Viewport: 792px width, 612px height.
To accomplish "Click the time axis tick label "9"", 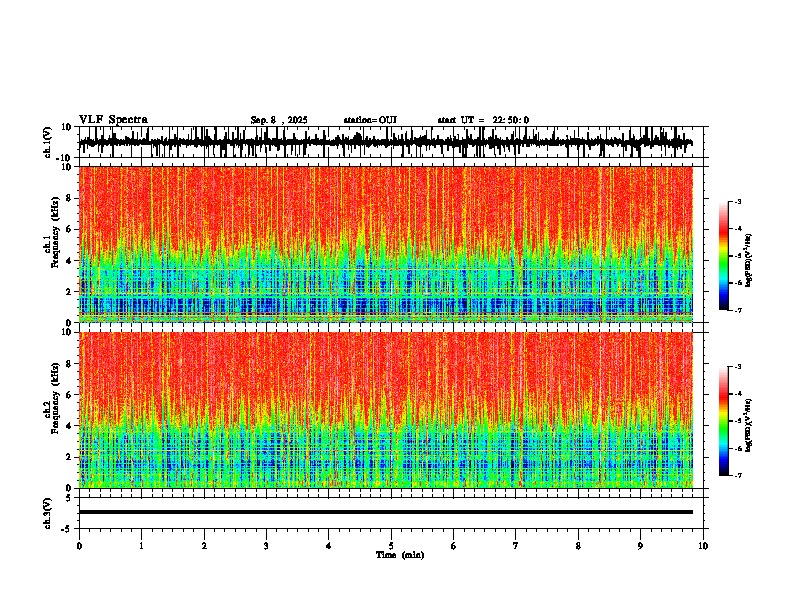I will click(640, 546).
